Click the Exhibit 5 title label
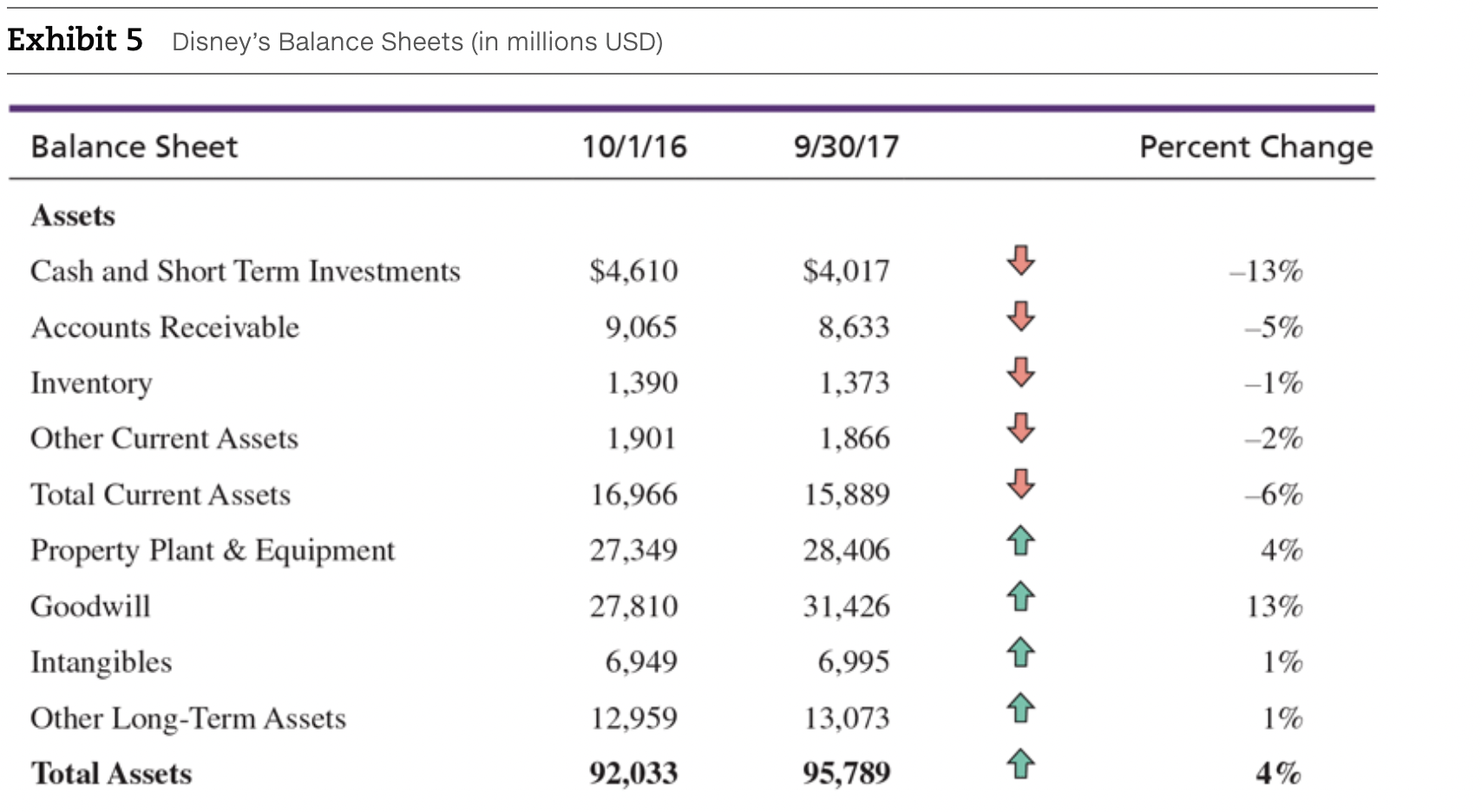 (74, 39)
